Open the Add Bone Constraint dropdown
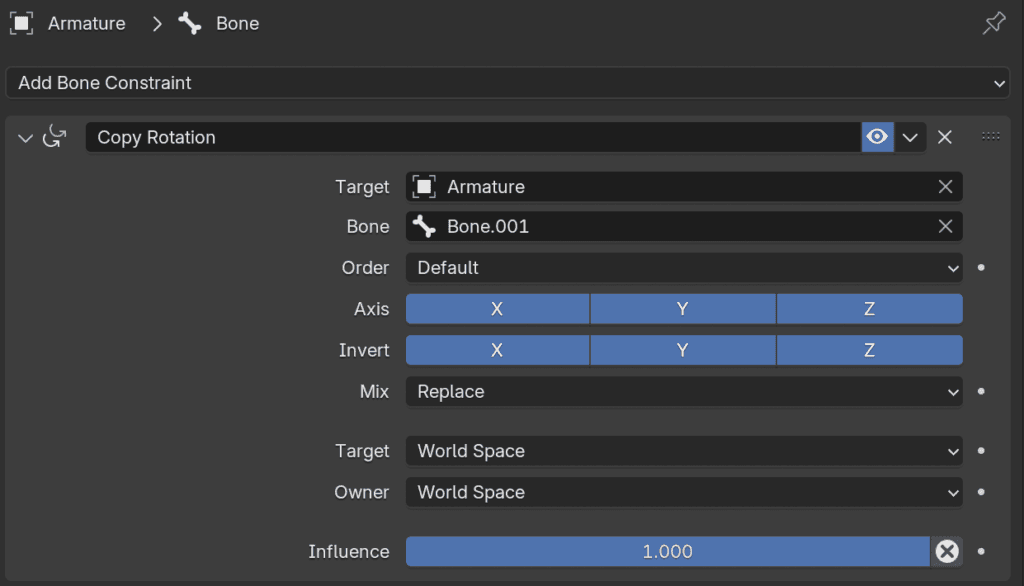 [507, 83]
